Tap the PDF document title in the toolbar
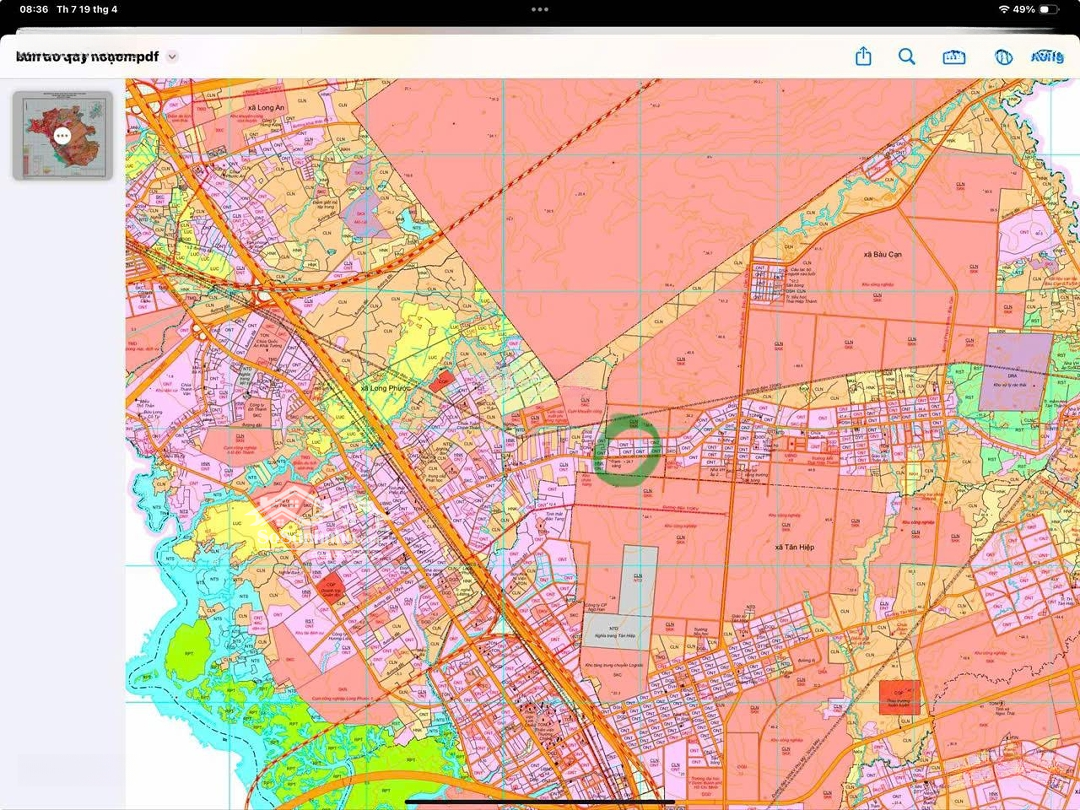 pyautogui.click(x=88, y=57)
